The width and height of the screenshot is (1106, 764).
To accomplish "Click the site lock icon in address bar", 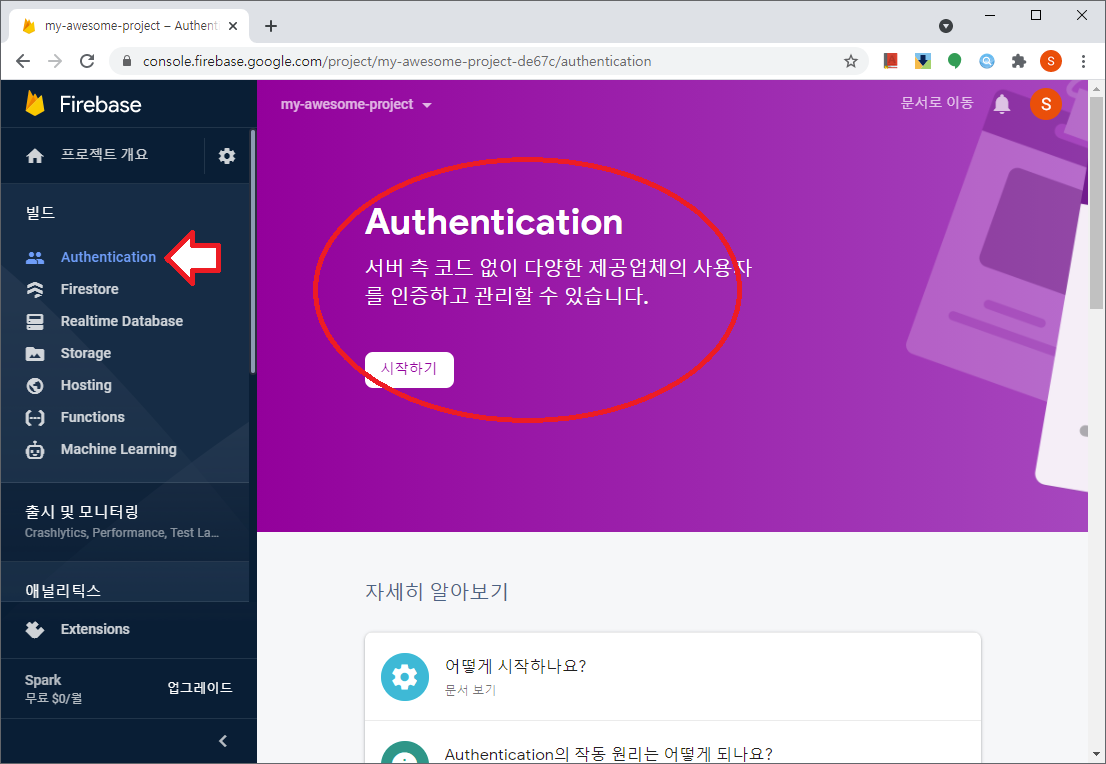I will tap(127, 61).
